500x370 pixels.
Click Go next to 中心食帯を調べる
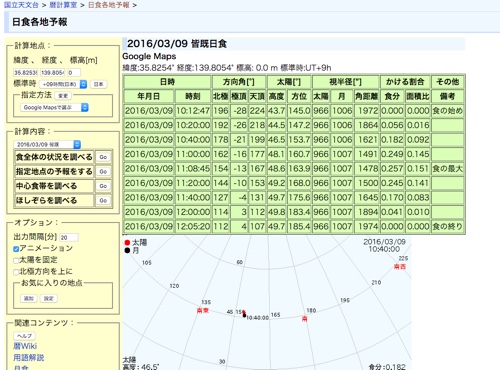103,186
